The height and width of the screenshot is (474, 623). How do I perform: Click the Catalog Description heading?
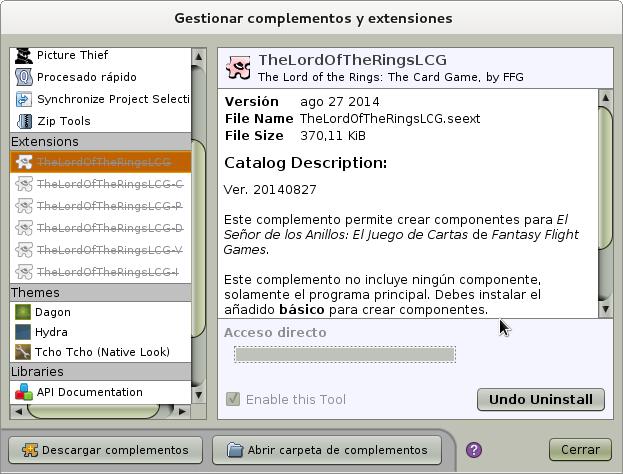pyautogui.click(x=305, y=163)
